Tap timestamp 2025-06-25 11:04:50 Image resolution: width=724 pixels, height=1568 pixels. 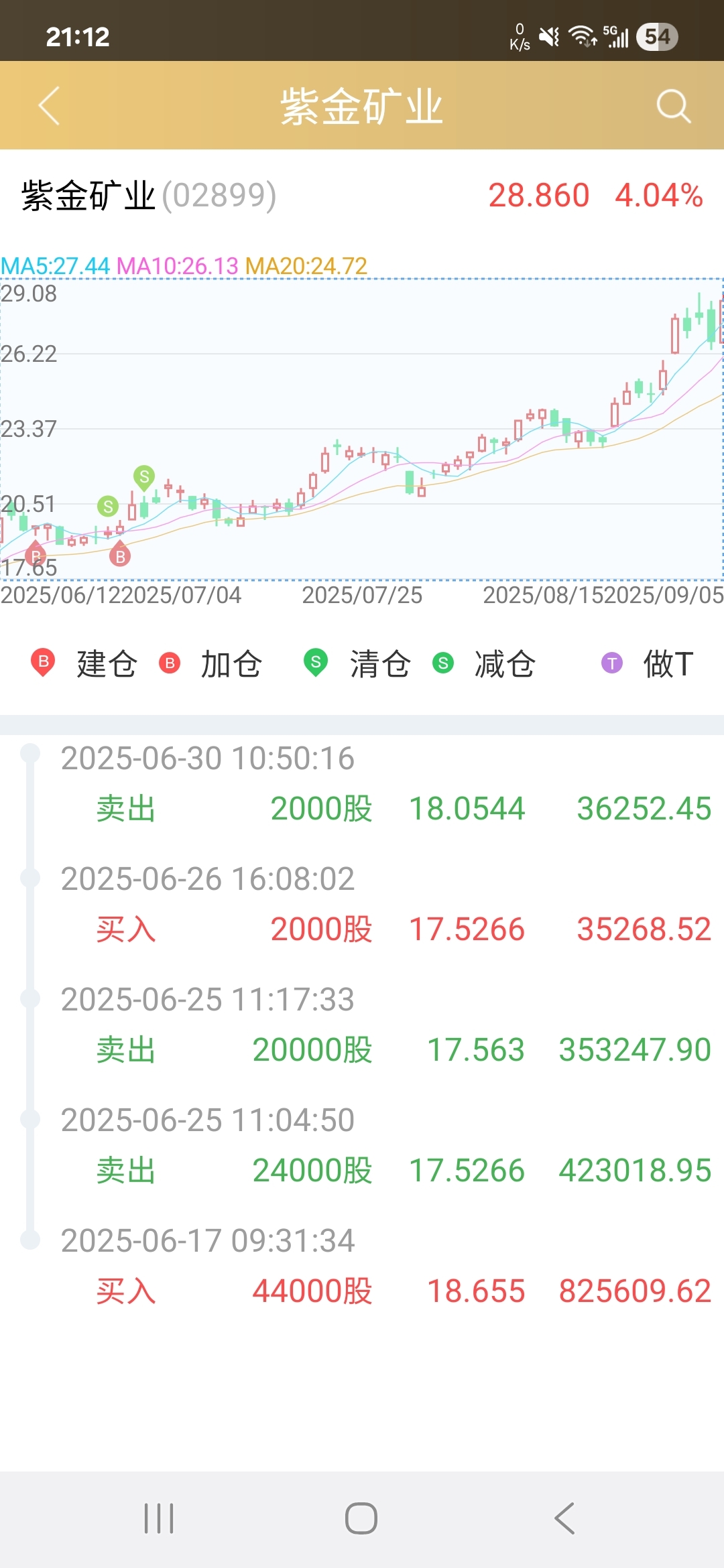point(208,1120)
